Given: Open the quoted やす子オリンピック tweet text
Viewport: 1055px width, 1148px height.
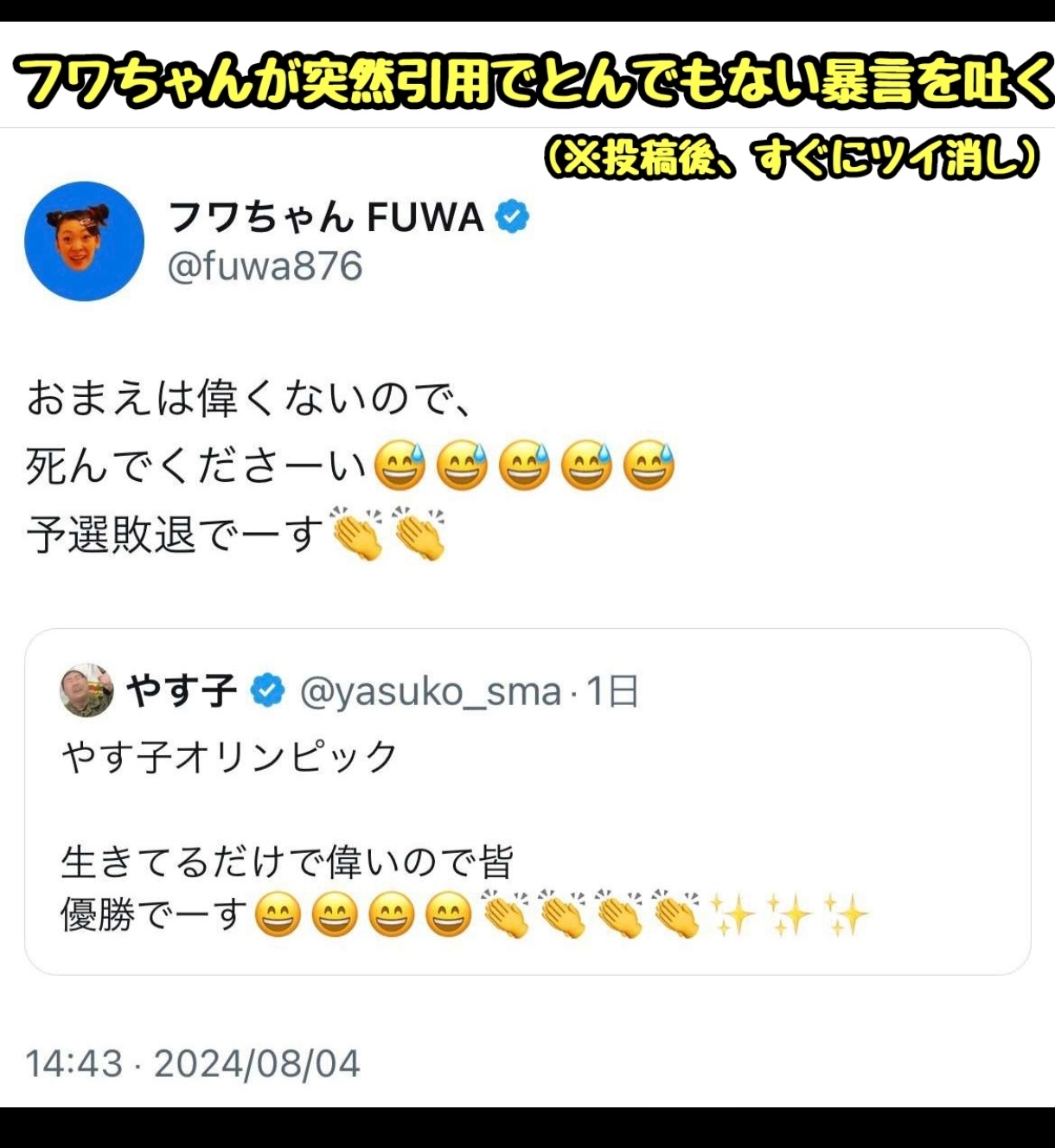Looking at the screenshot, I should 229,757.
